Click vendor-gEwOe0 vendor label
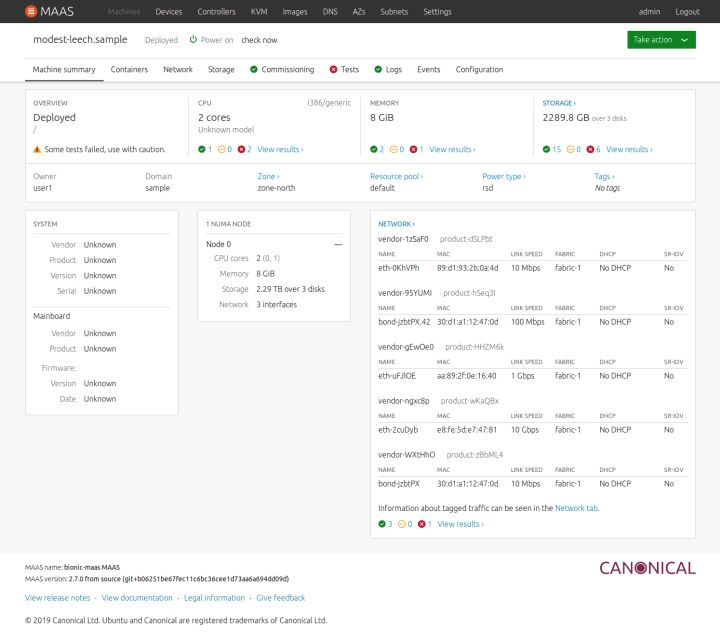 (x=406, y=347)
